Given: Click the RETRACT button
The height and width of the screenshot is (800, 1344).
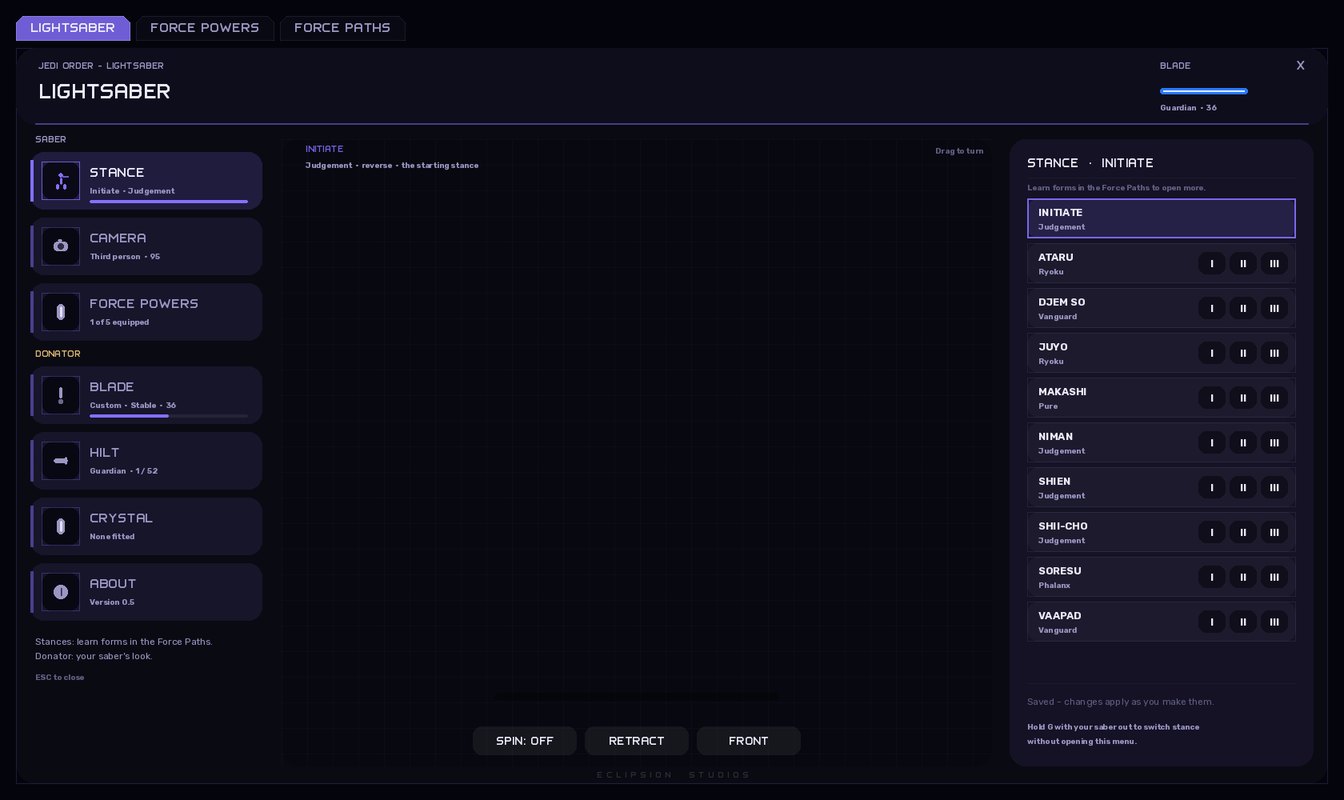Looking at the screenshot, I should (x=637, y=741).
